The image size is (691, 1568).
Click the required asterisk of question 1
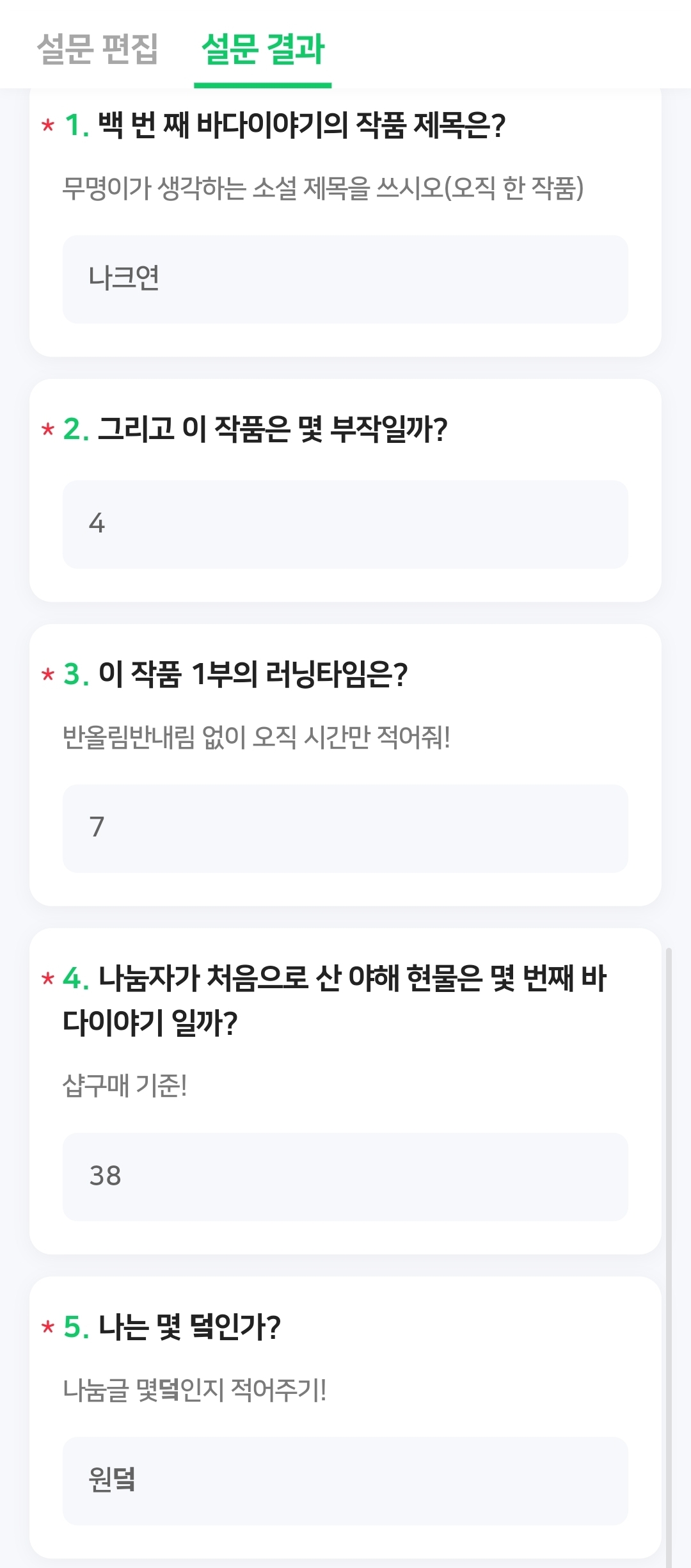click(48, 125)
